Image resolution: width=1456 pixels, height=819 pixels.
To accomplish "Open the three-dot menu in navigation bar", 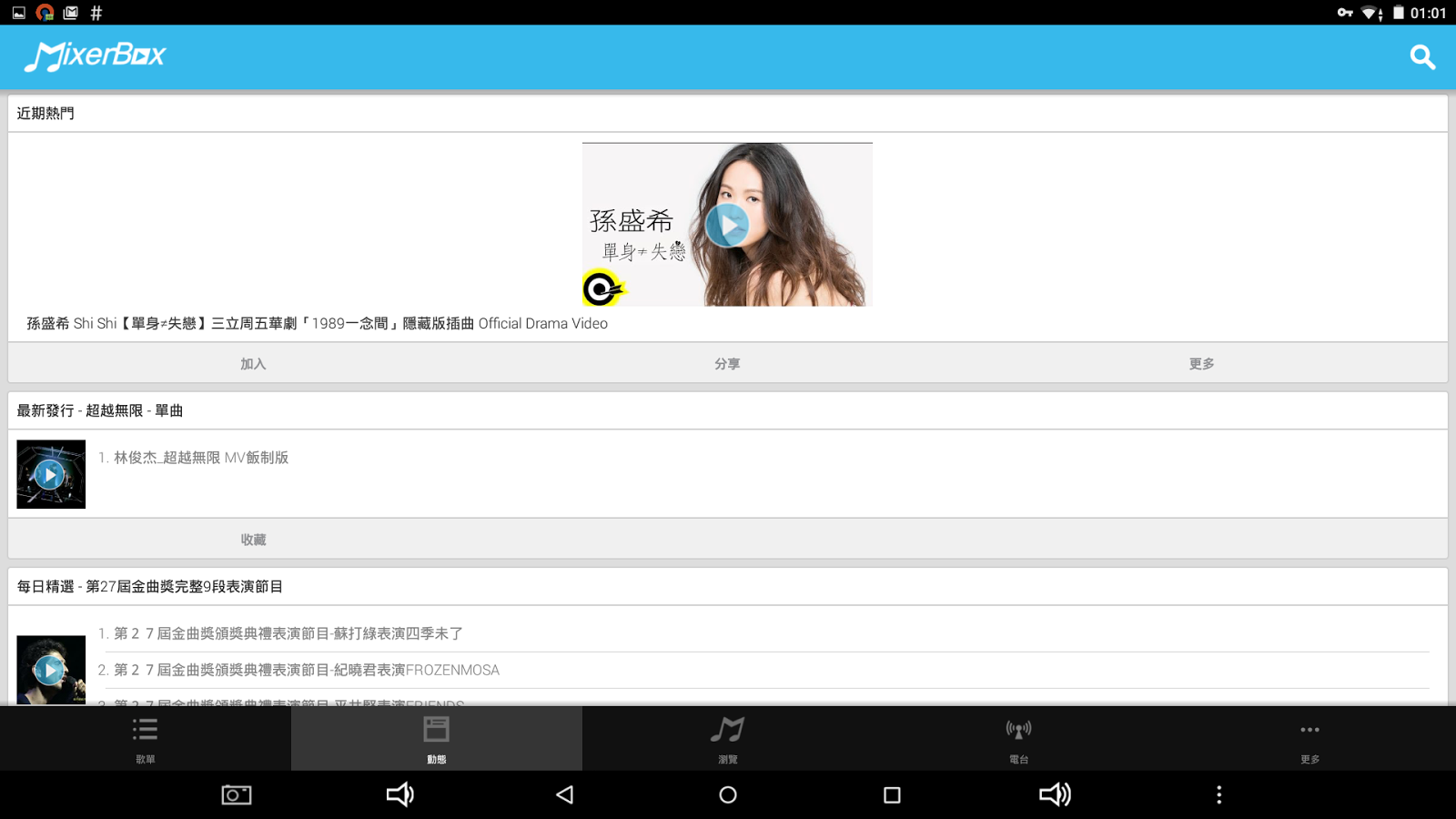I will [x=1219, y=794].
